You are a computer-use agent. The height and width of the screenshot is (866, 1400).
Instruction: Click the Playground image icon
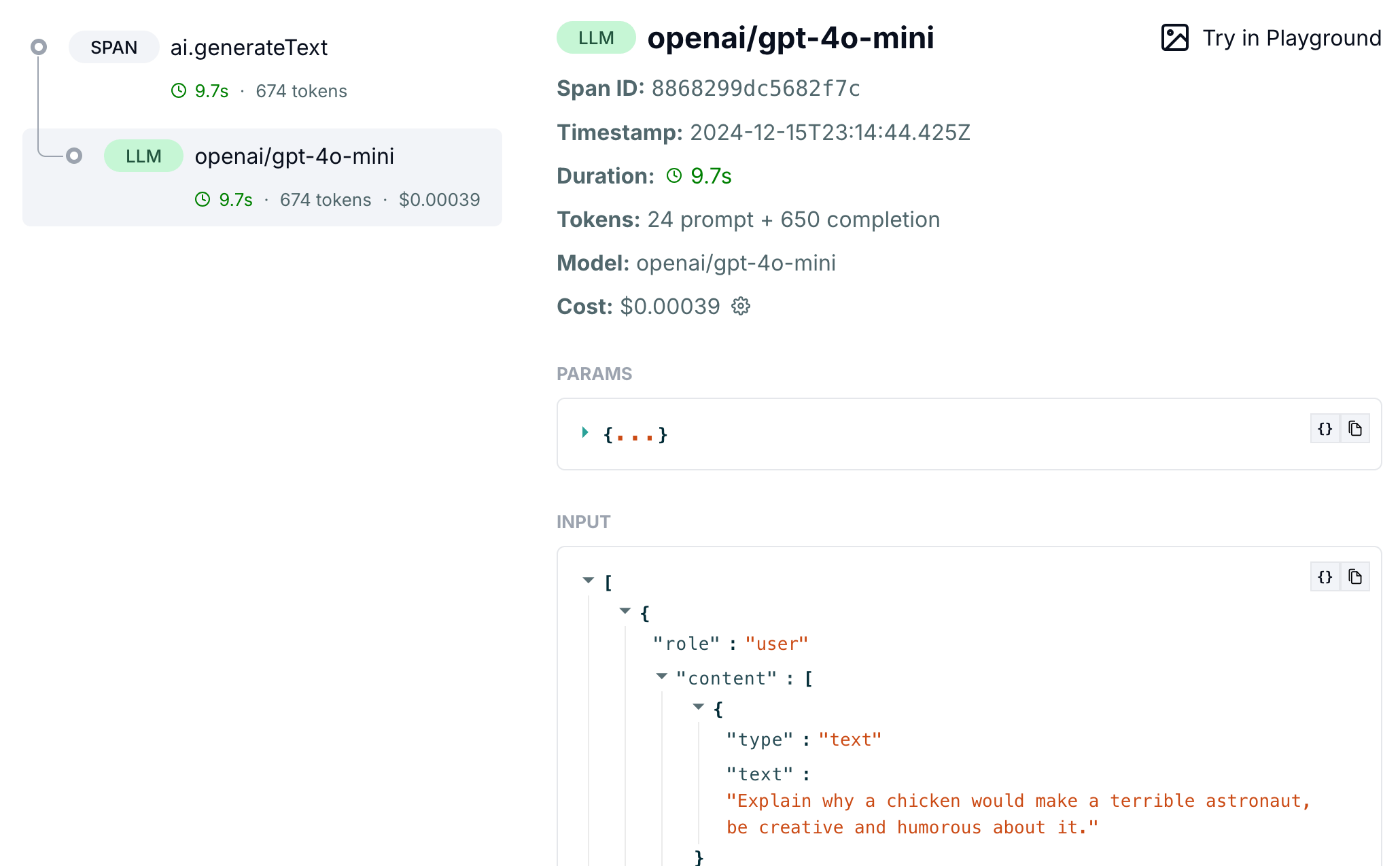1174,38
